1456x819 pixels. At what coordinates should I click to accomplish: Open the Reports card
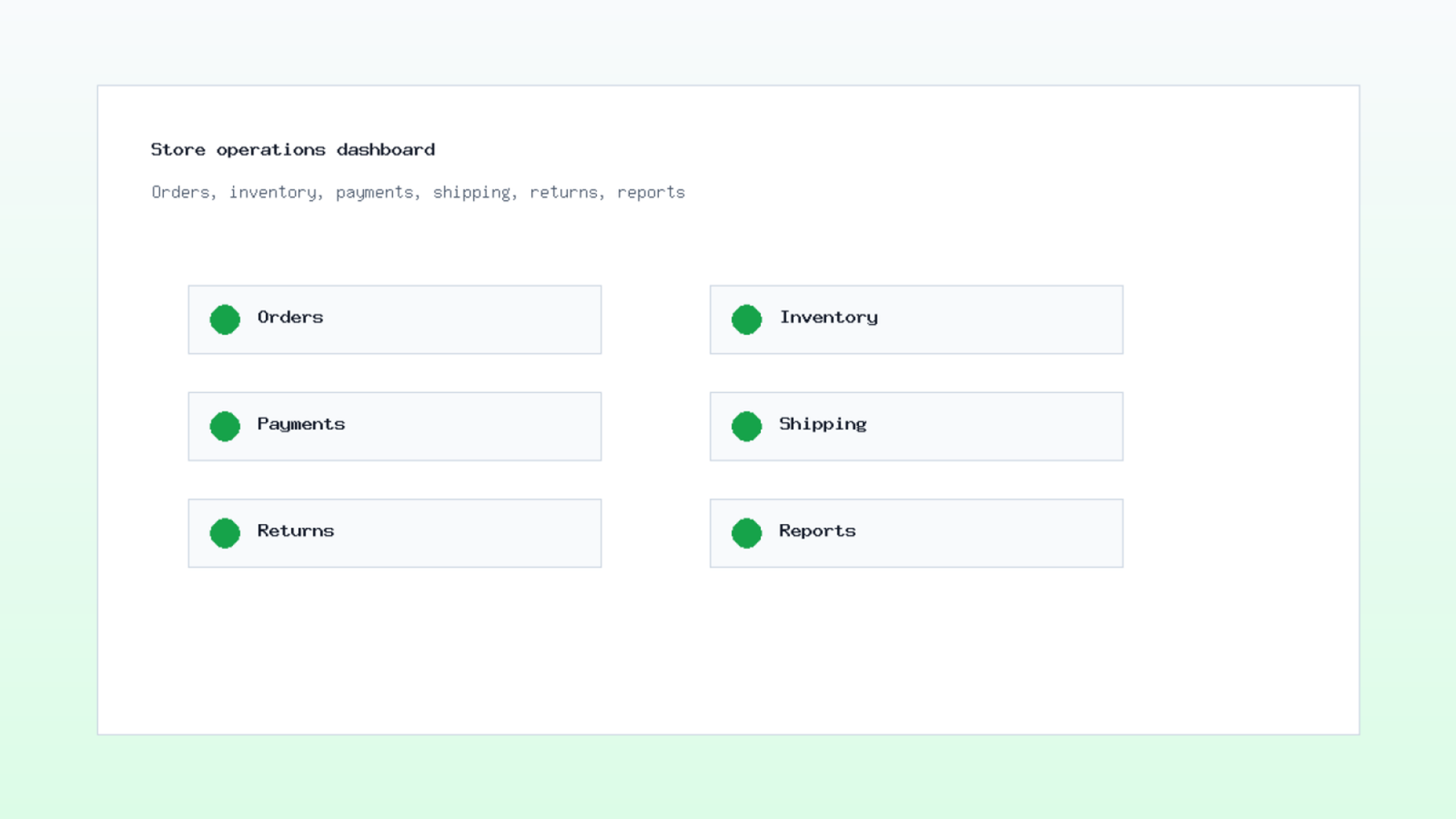[916, 532]
